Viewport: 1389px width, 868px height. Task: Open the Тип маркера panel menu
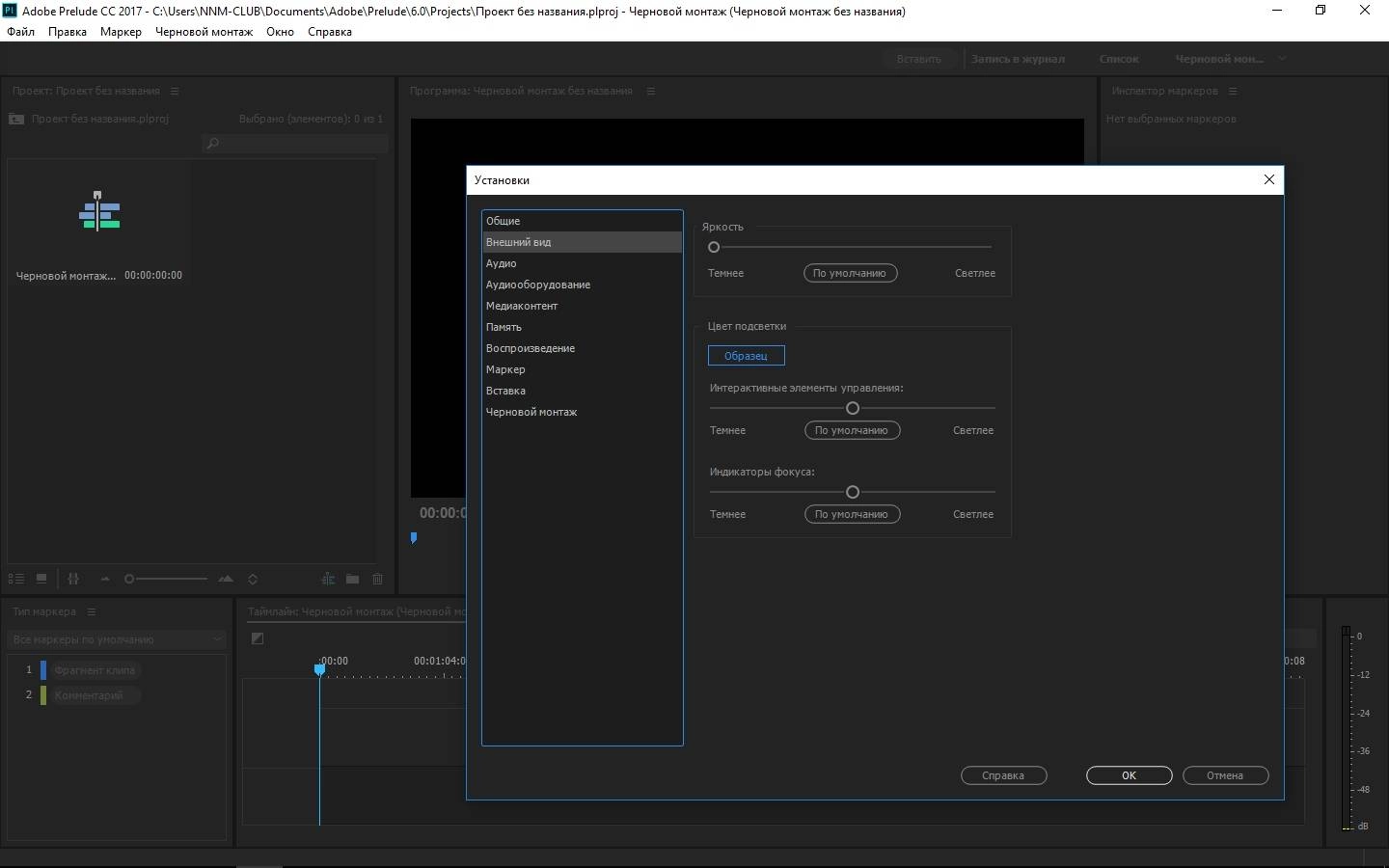92,611
